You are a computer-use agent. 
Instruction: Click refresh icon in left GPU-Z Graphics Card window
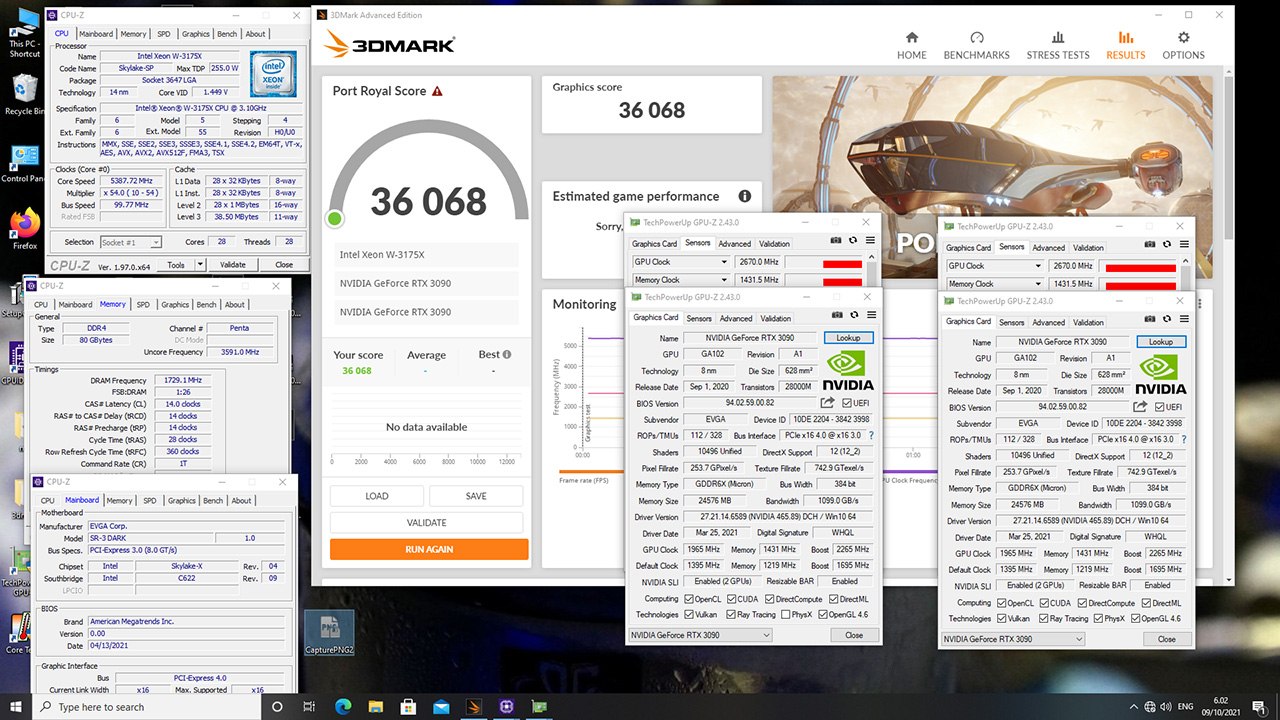(x=853, y=316)
